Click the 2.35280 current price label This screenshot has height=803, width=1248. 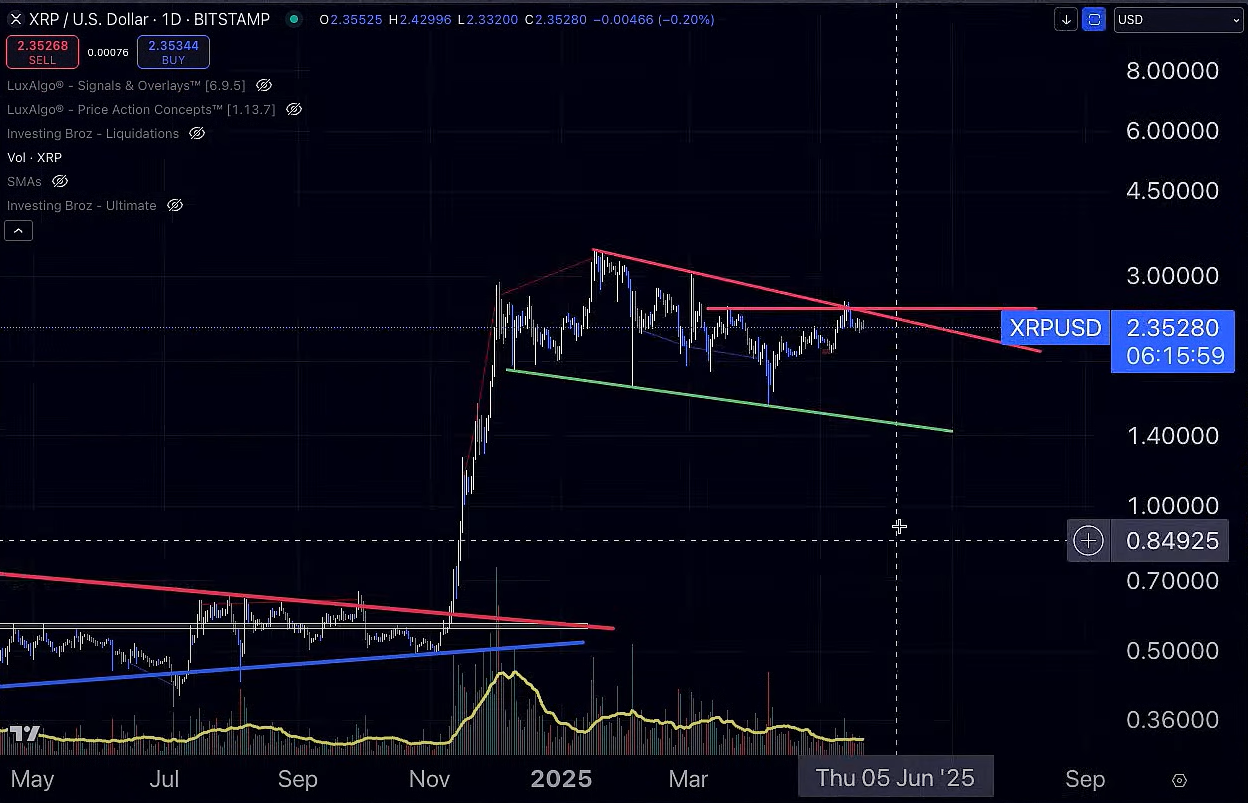[1172, 328]
